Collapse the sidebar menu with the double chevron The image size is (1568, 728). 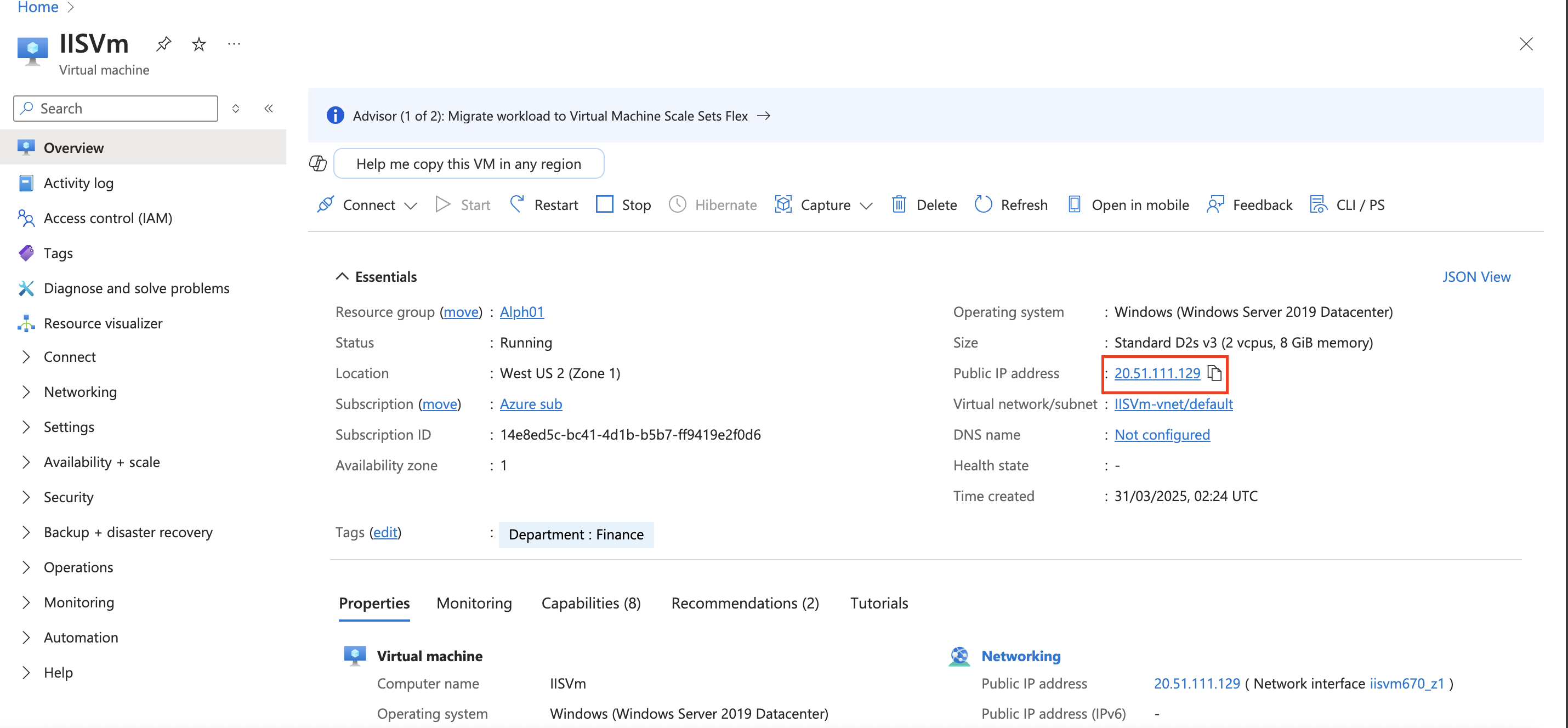coord(269,109)
